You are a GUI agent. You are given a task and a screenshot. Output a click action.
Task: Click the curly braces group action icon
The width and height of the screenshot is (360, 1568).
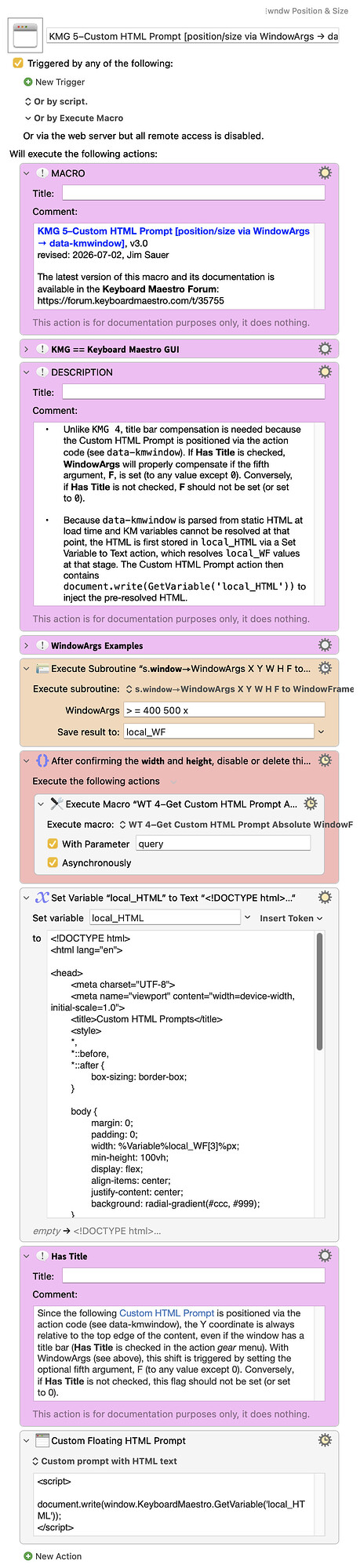(42, 760)
